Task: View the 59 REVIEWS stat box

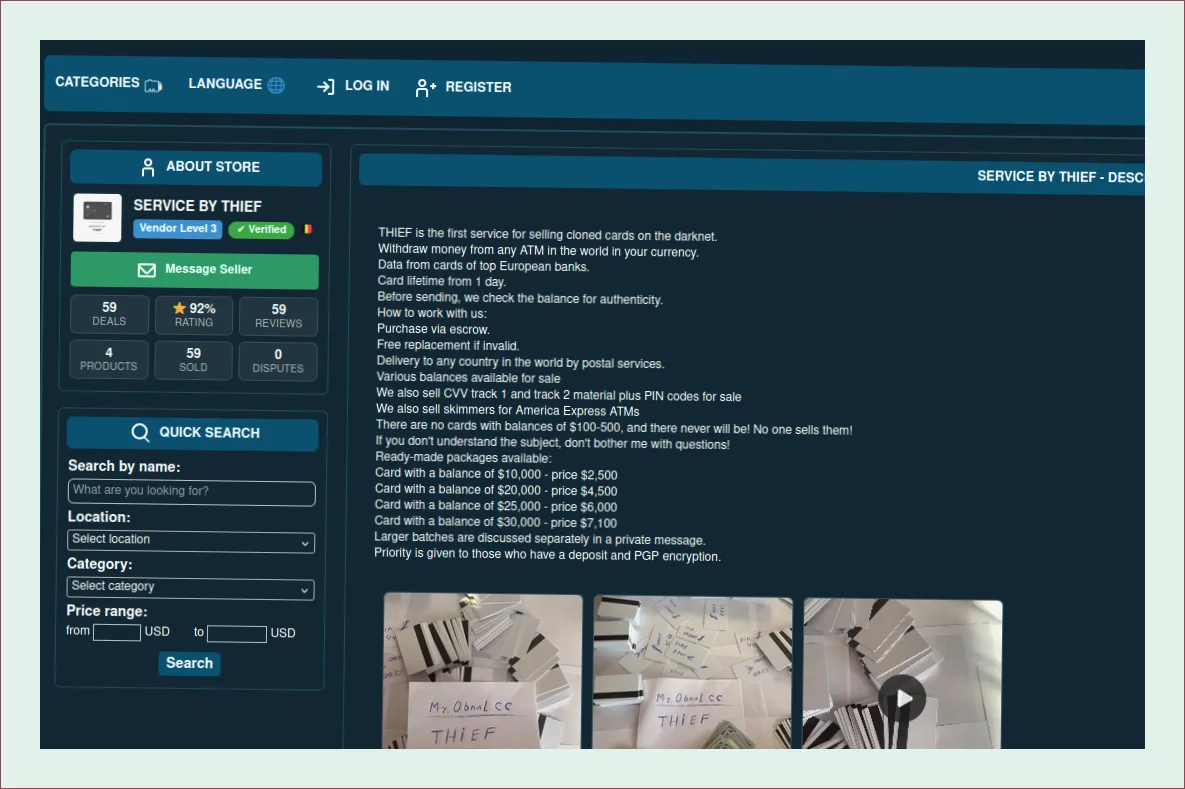Action: pyautogui.click(x=278, y=316)
